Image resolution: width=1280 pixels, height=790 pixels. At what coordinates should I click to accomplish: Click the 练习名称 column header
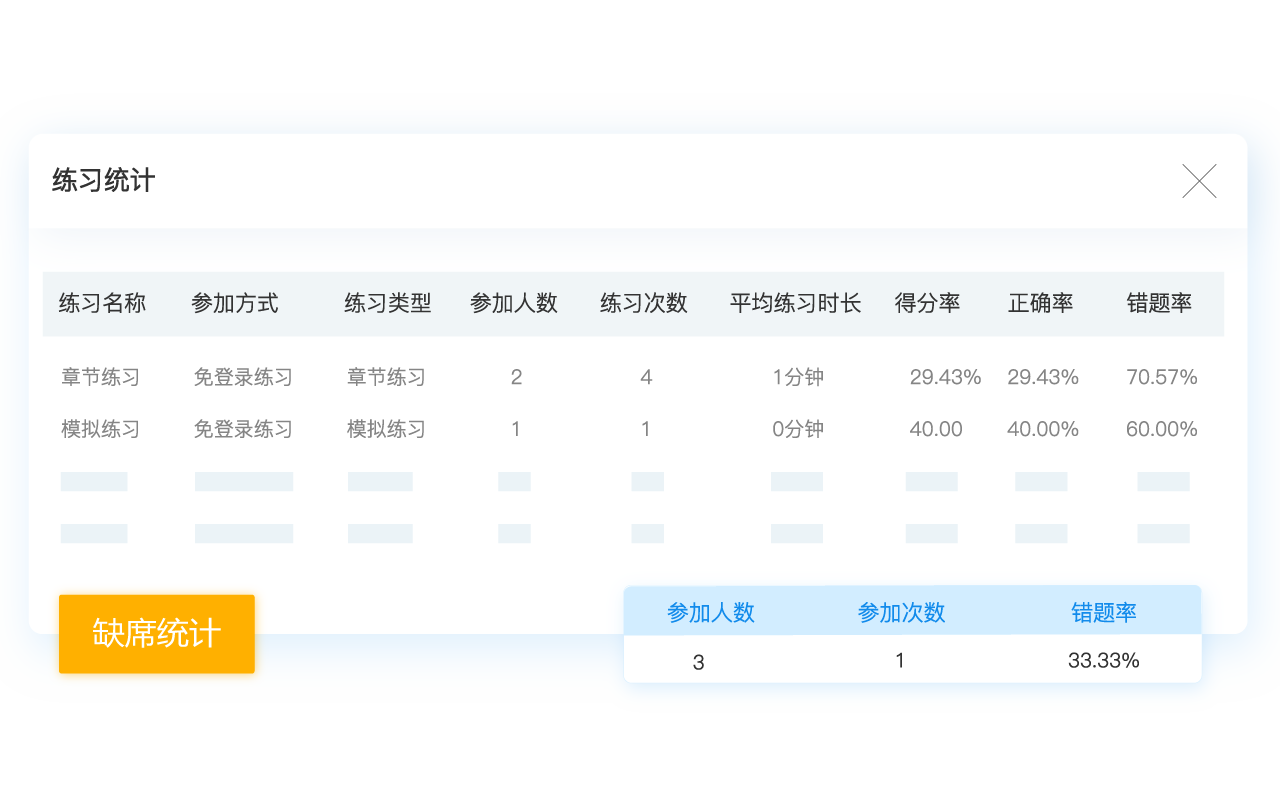click(x=102, y=304)
